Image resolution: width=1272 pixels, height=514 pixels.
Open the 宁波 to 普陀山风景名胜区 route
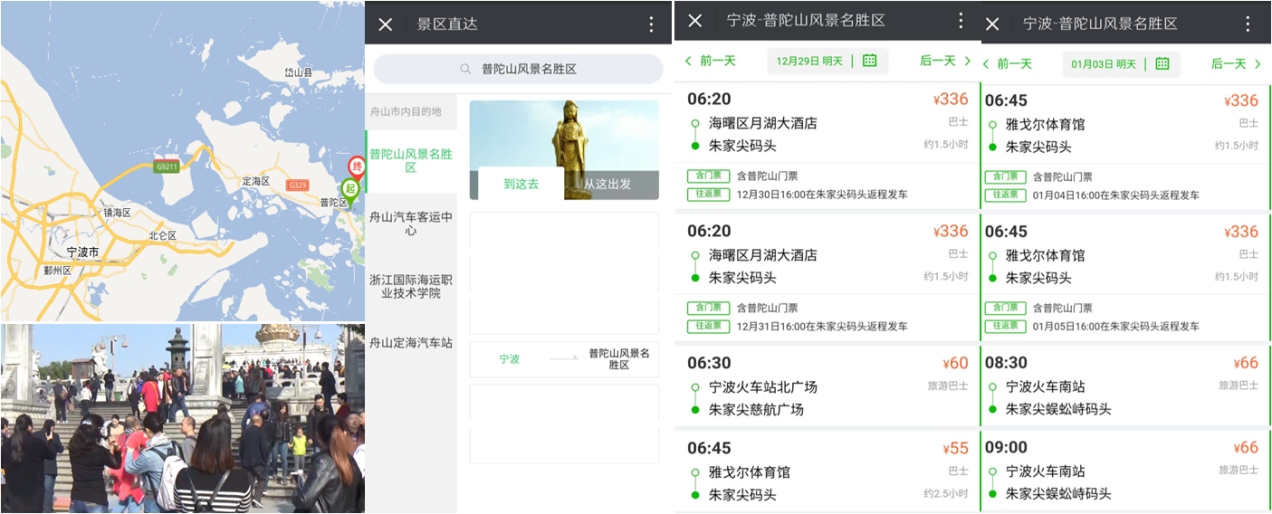[564, 359]
